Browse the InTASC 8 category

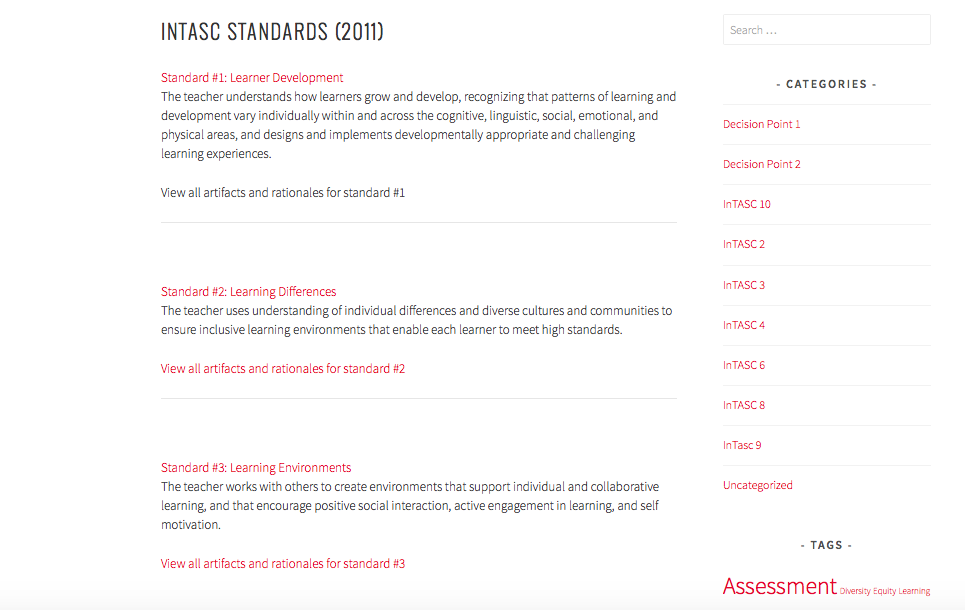[744, 406]
